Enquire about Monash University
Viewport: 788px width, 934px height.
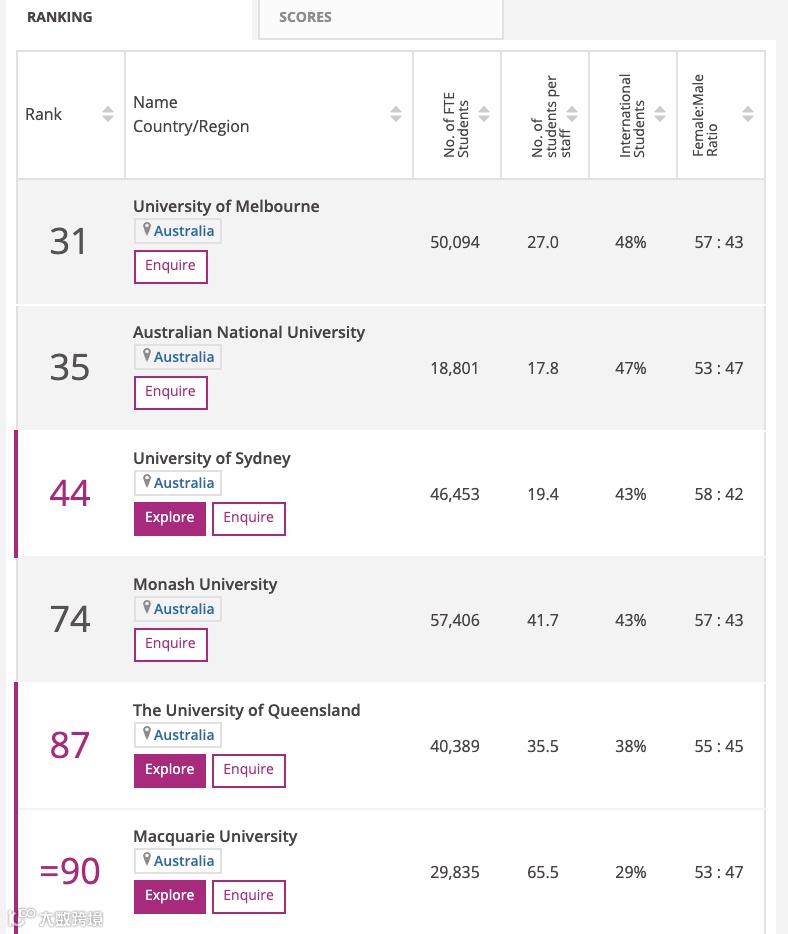coord(171,644)
